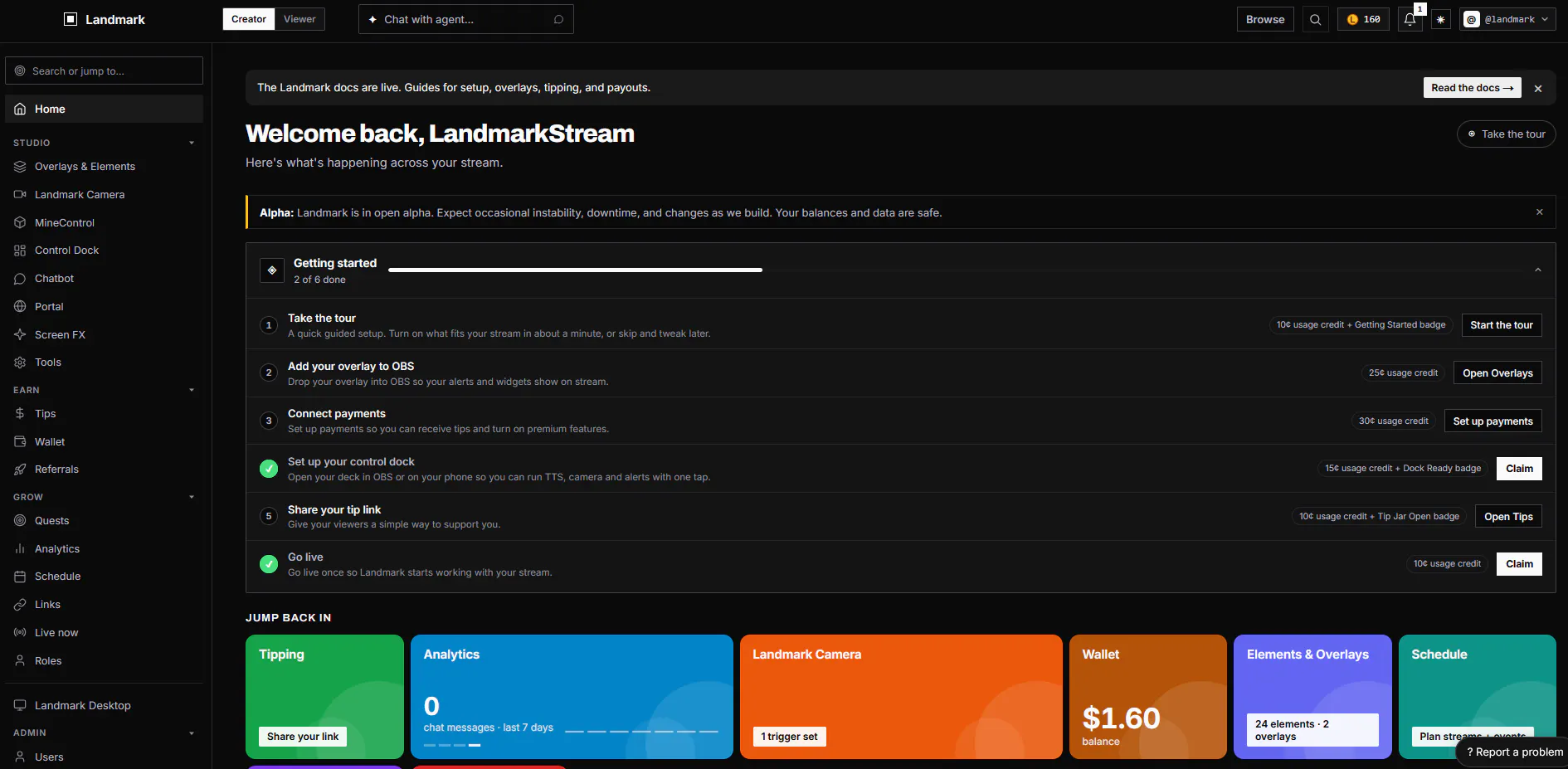Click the Take the tour pill button
This screenshot has height=769, width=1568.
pyautogui.click(x=1506, y=134)
